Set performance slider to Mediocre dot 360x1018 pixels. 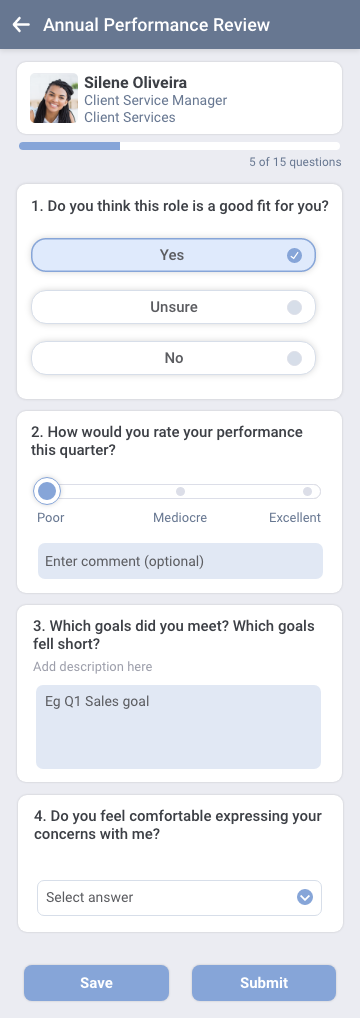181,491
